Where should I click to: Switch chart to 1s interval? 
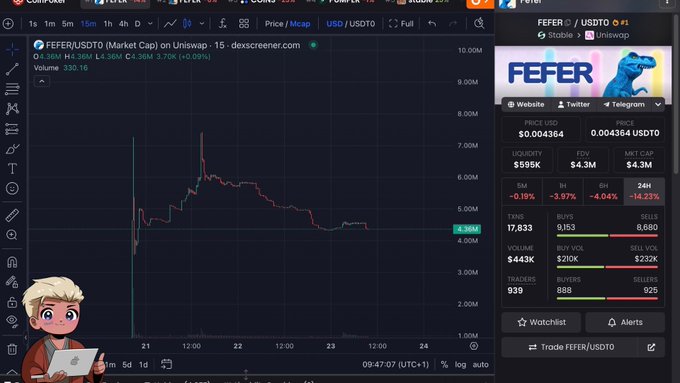33,24
